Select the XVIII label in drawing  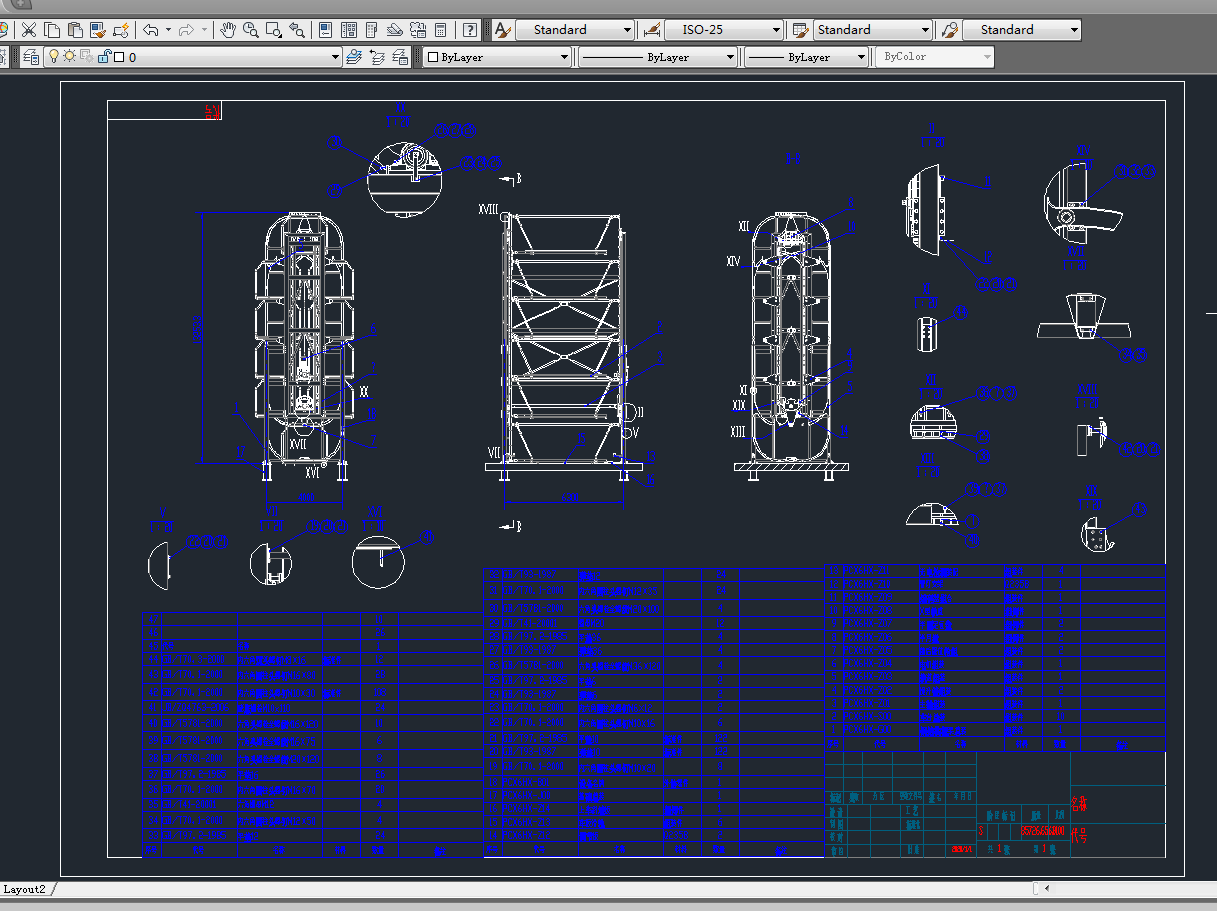coord(488,210)
